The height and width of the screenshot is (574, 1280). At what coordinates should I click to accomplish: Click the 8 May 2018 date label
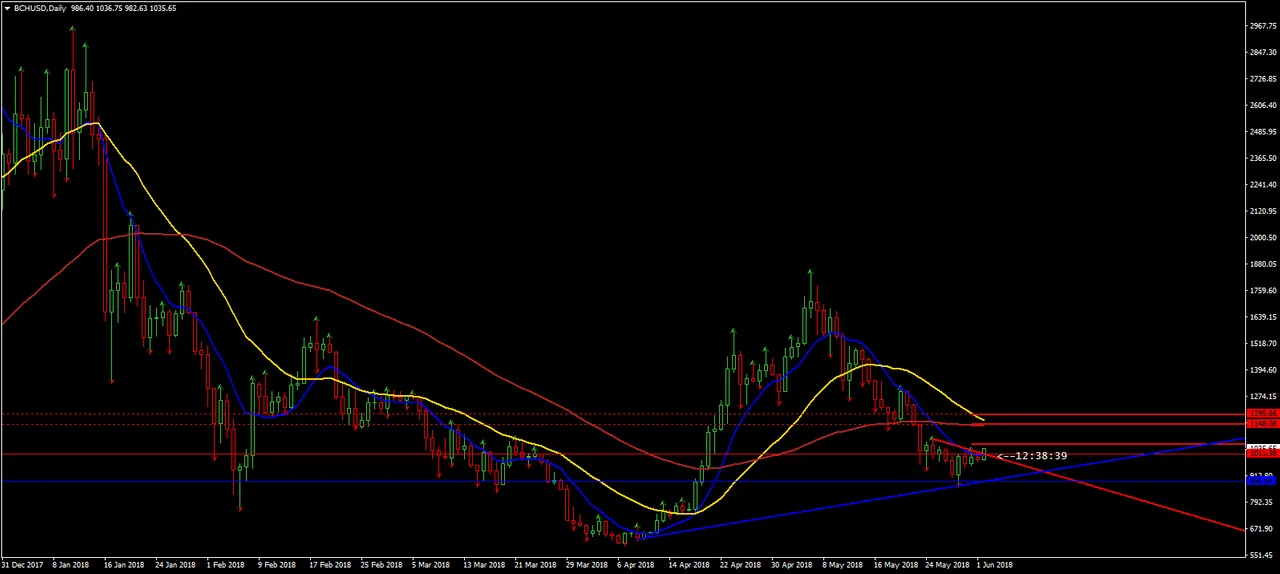tap(842, 565)
